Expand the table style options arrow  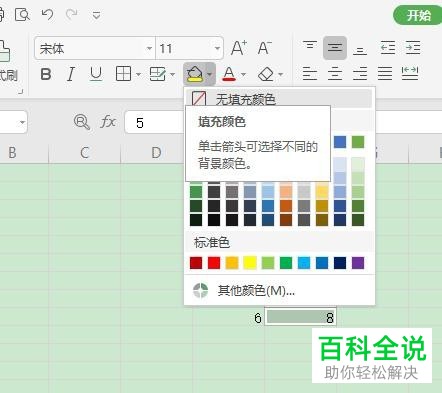click(x=172, y=74)
